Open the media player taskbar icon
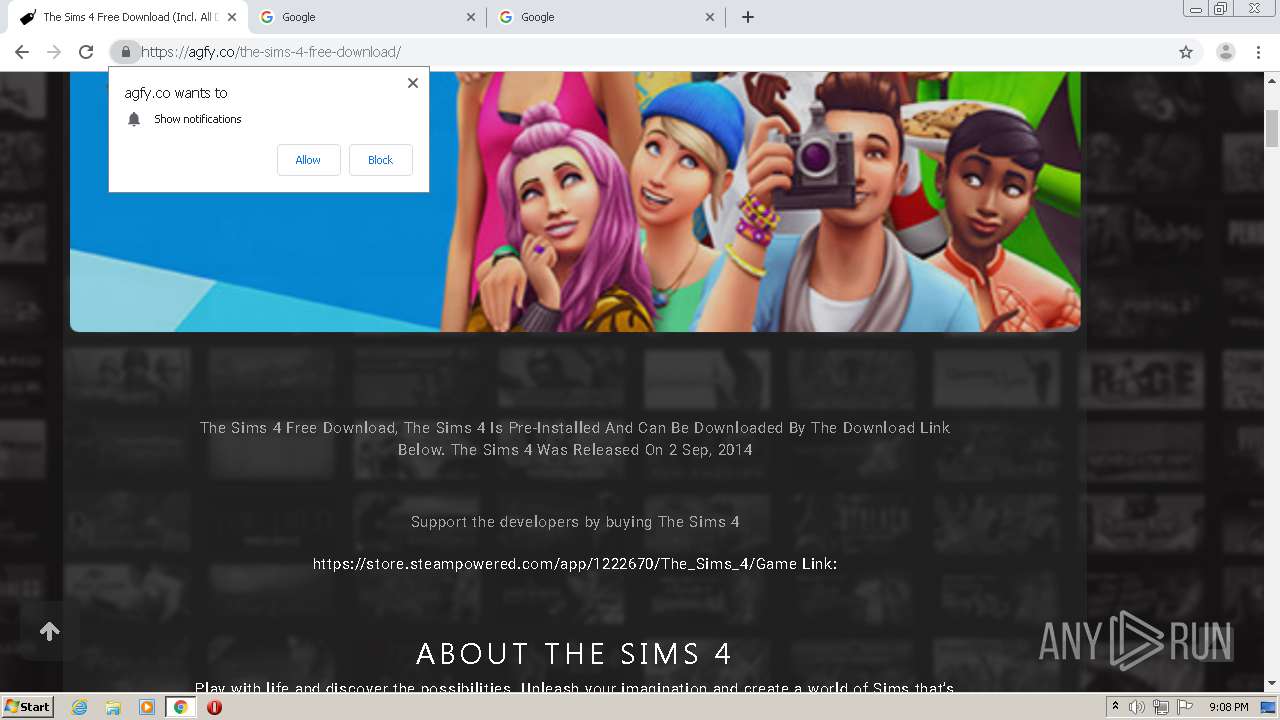 pos(147,707)
